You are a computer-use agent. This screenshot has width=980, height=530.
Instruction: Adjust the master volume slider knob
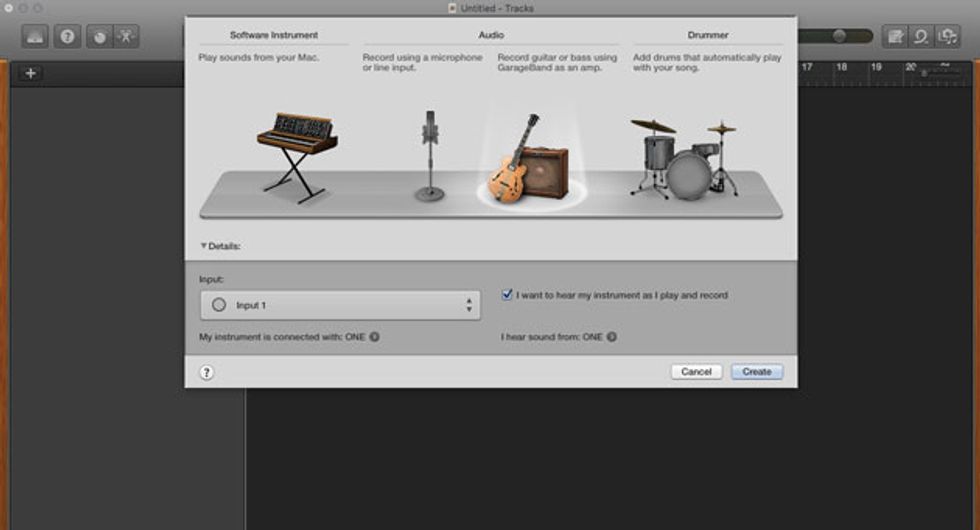point(839,36)
